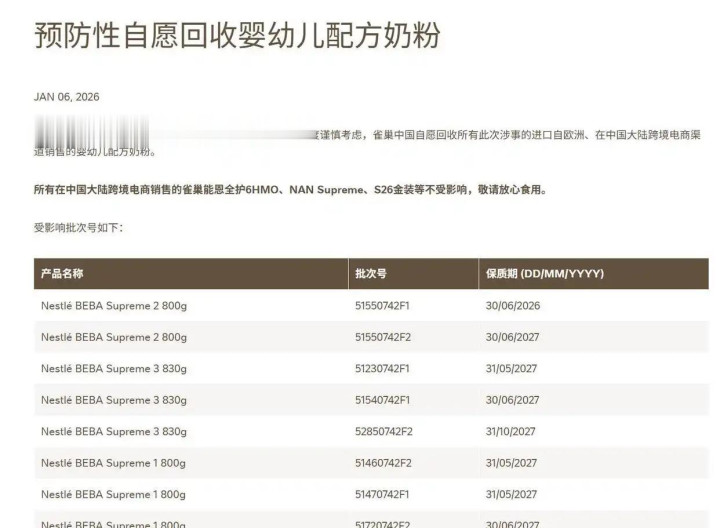The image size is (720, 528).
Task: Click product name in the 51460742F2 row
Action: tap(113, 463)
